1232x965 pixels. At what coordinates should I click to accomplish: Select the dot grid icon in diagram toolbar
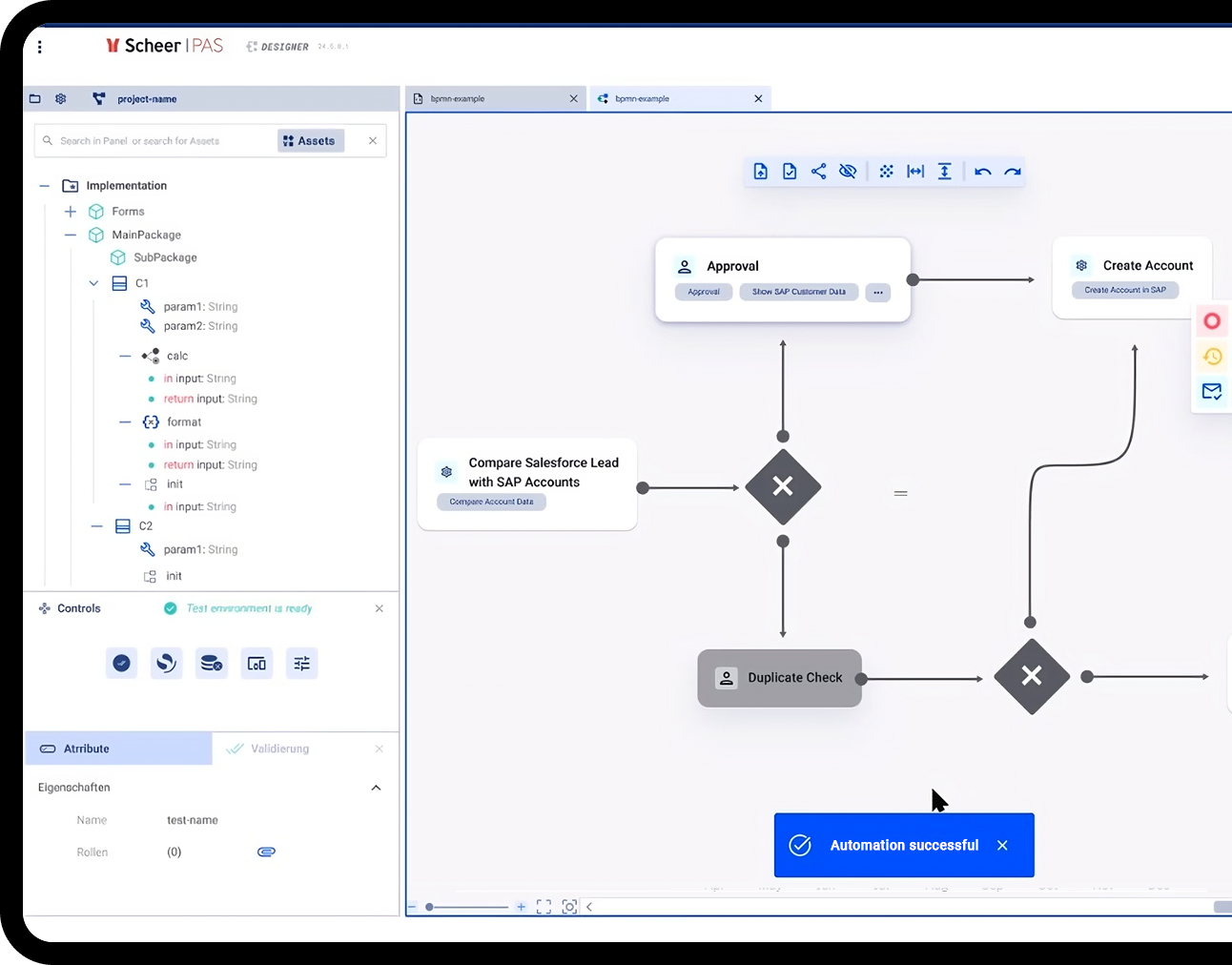tap(886, 171)
